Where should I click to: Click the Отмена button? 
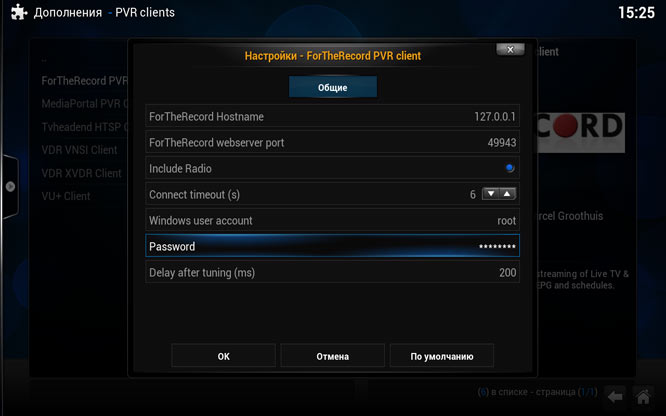(x=333, y=356)
